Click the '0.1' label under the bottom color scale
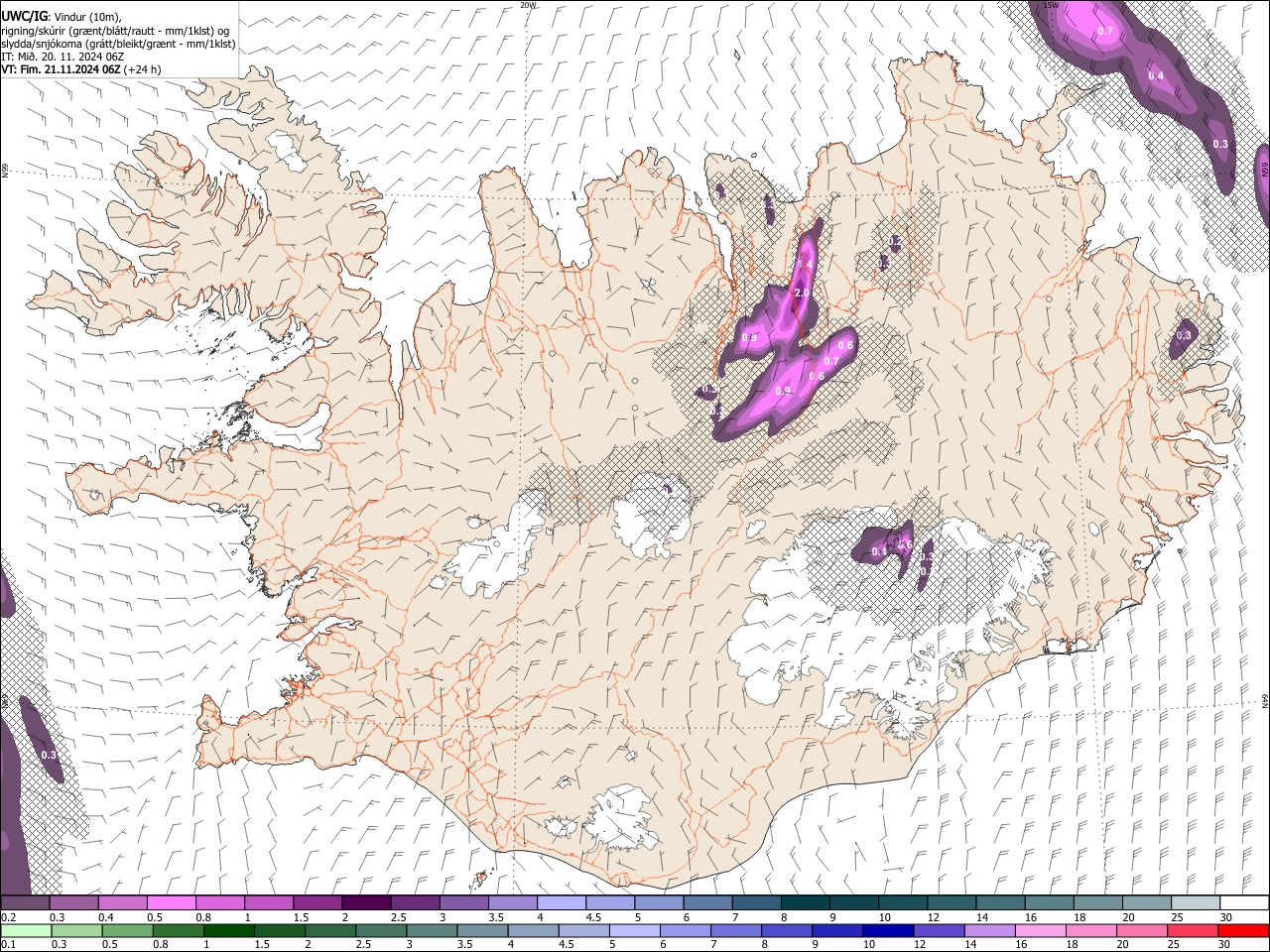1270x952 pixels. coord(7,944)
